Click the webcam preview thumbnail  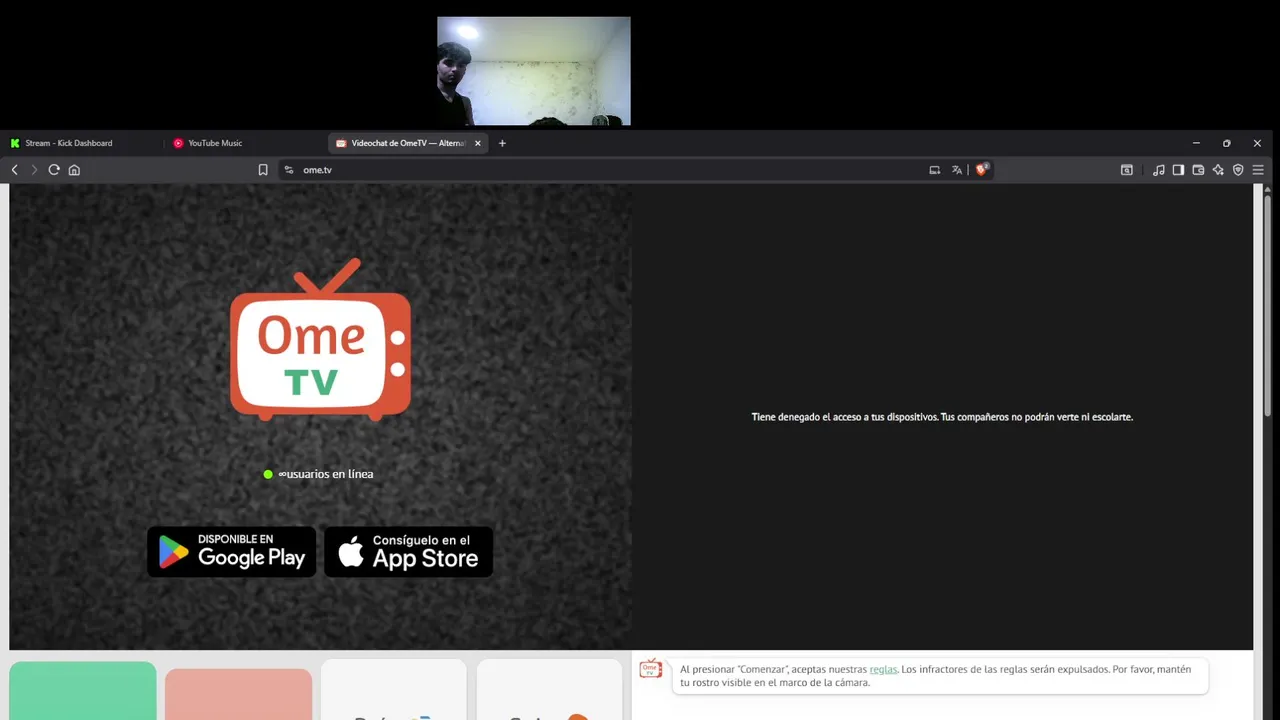pyautogui.click(x=534, y=70)
